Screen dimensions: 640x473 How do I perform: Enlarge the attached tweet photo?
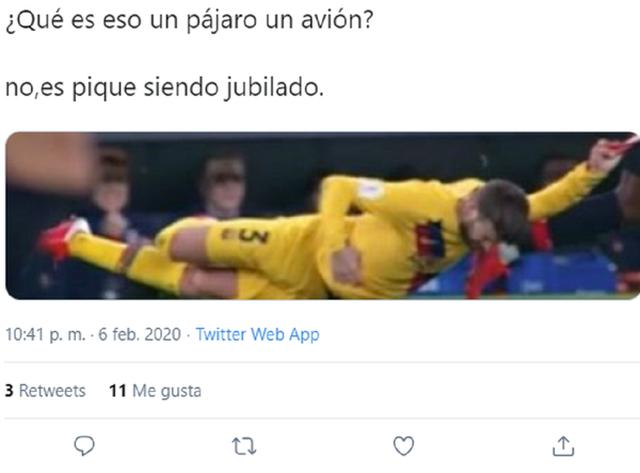point(322,215)
